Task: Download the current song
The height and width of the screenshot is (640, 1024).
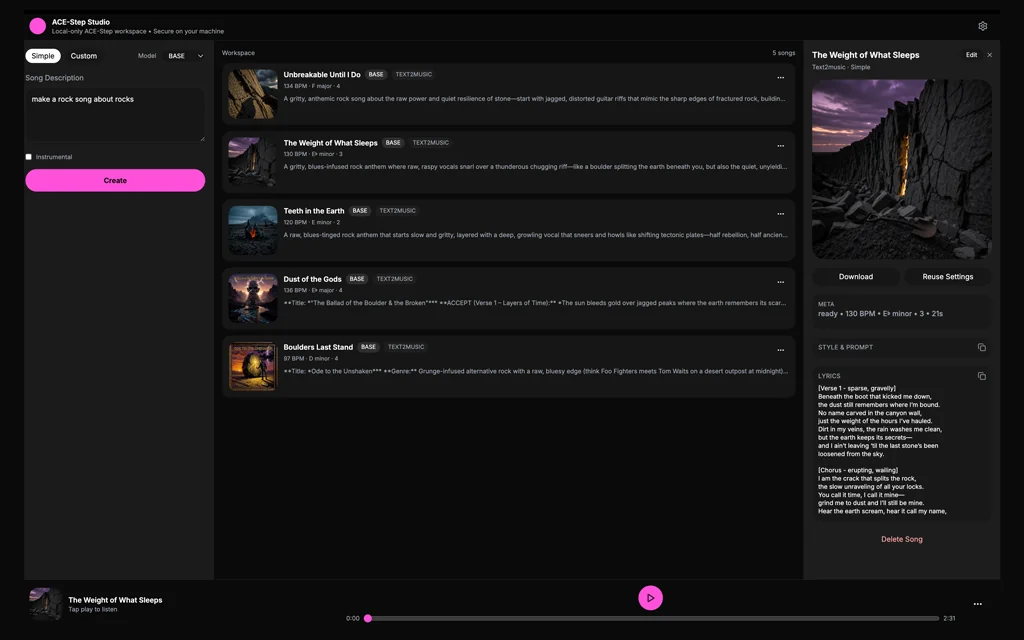Action: coord(855,276)
